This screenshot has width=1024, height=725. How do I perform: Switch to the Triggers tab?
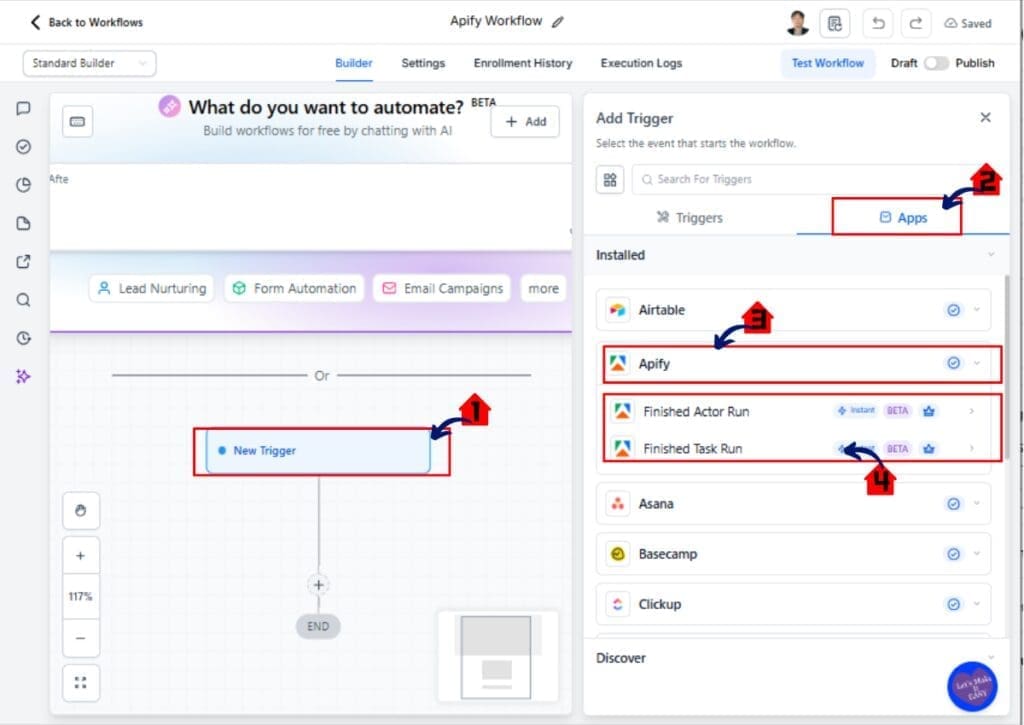[x=690, y=218]
